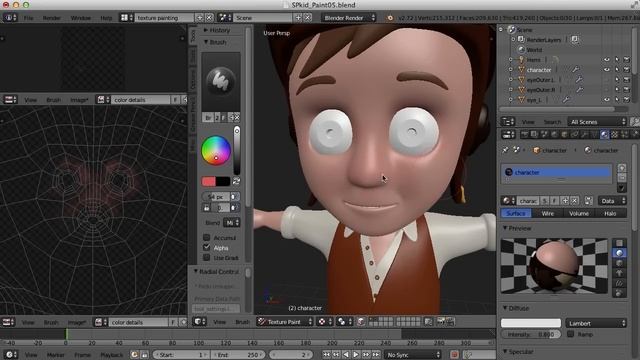Select the Texture properties tab icon
Screen dimensions: 640x360
coord(614,134)
